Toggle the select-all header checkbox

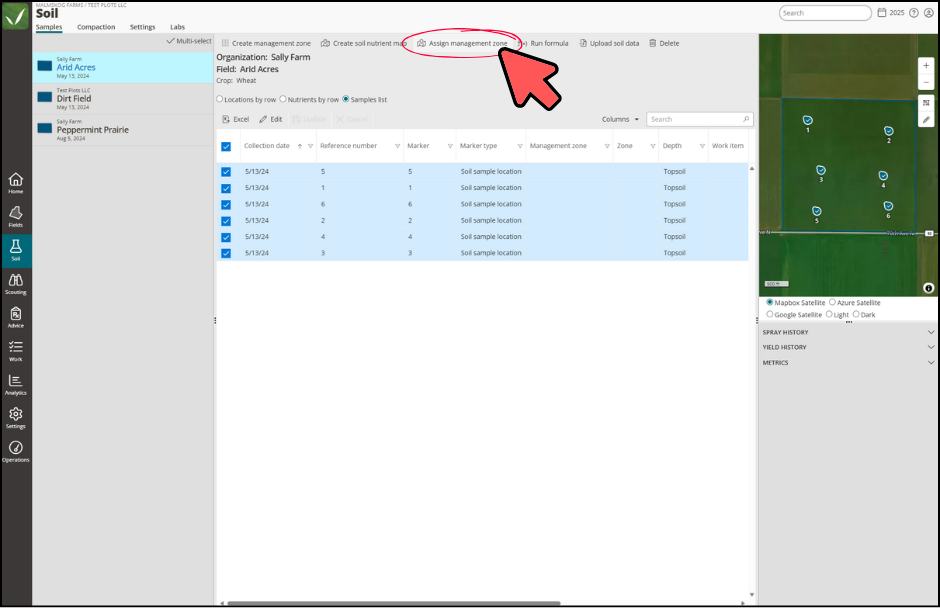(x=226, y=146)
